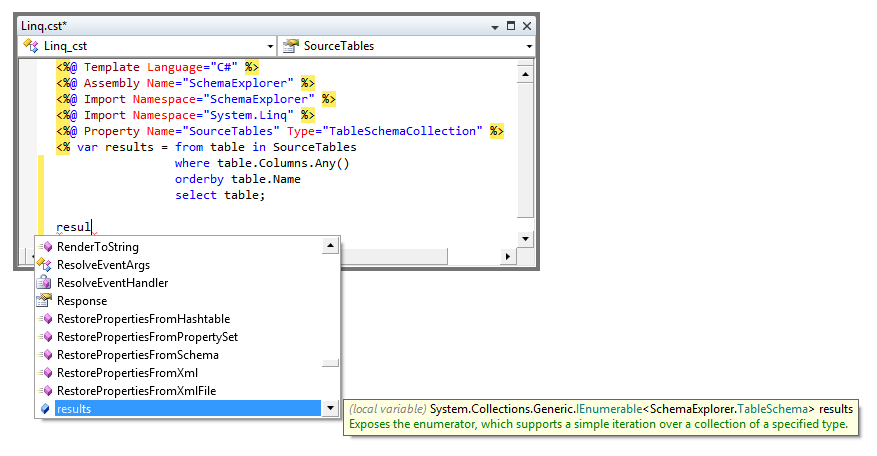Click the RestorePropertiesFromSchema method icon
Image resolution: width=877 pixels, height=456 pixels.
coord(45,355)
